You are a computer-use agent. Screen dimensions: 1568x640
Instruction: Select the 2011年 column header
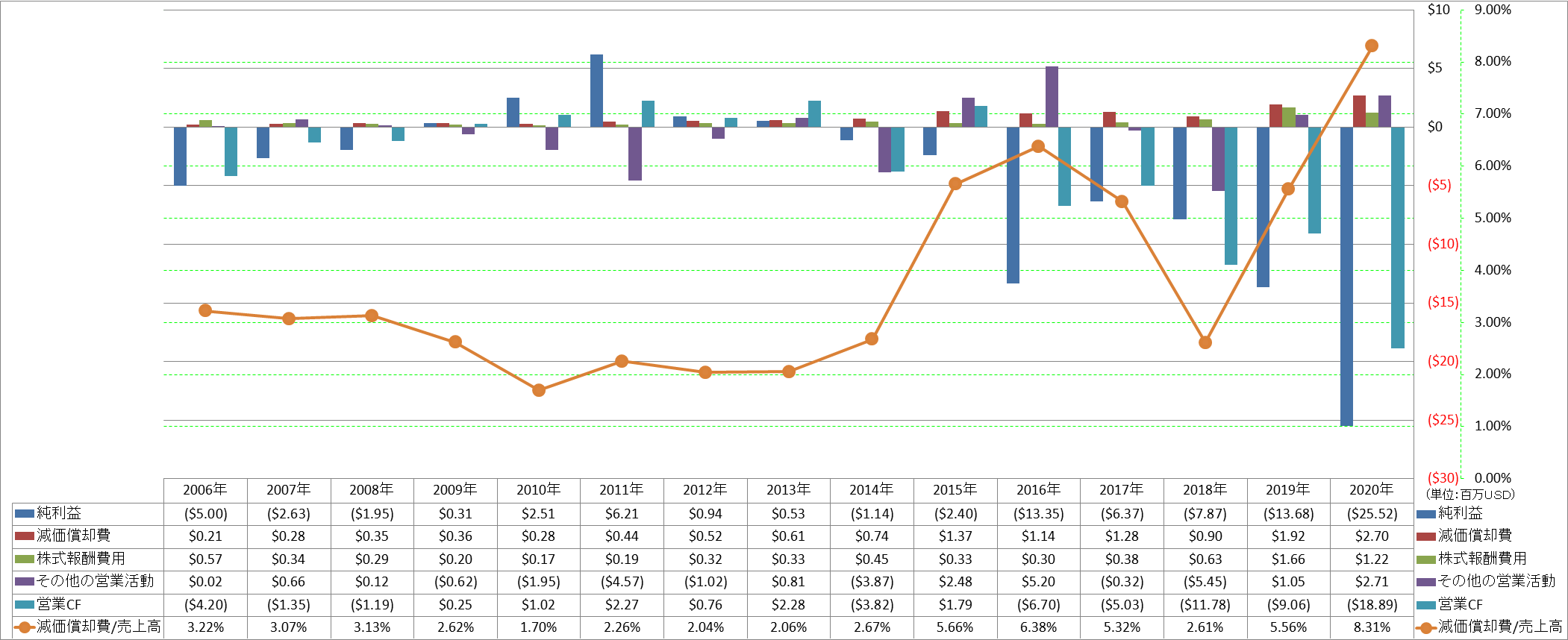[x=622, y=490]
